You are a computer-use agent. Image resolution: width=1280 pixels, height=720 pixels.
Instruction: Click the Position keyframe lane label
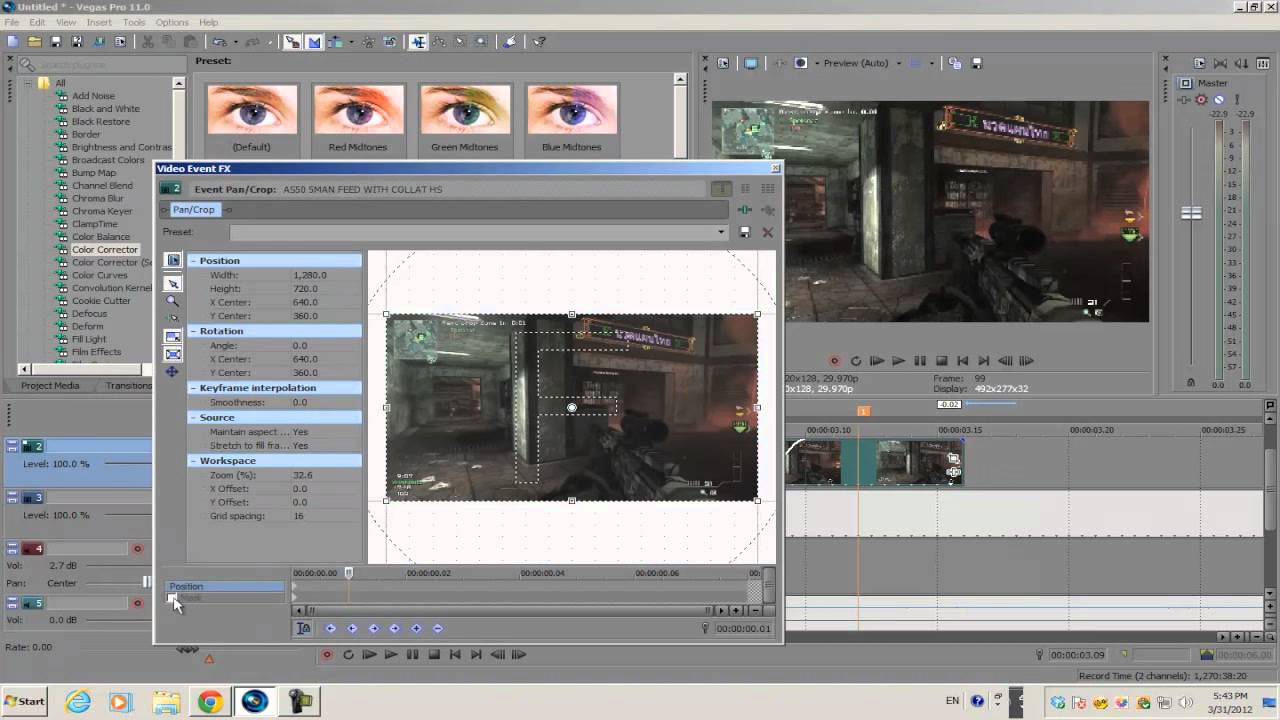[x=226, y=586]
